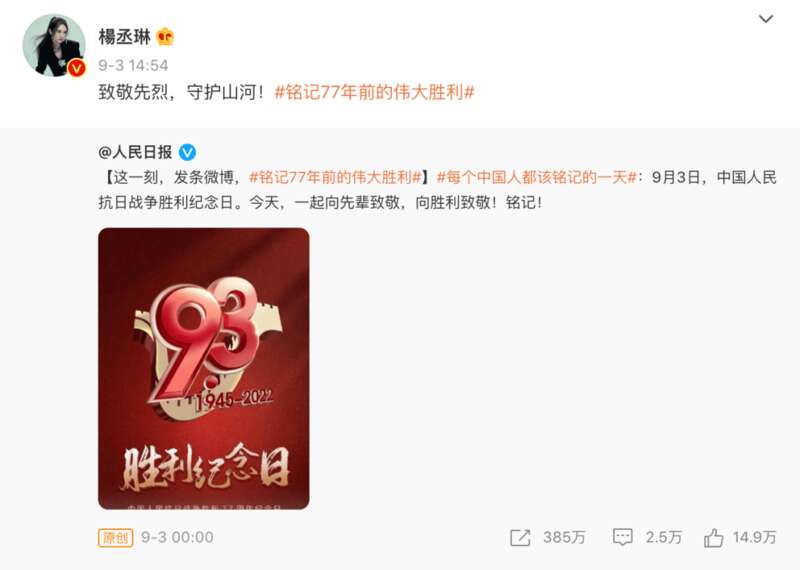Click like count 14.9万
This screenshot has height=570, width=800.
point(754,537)
